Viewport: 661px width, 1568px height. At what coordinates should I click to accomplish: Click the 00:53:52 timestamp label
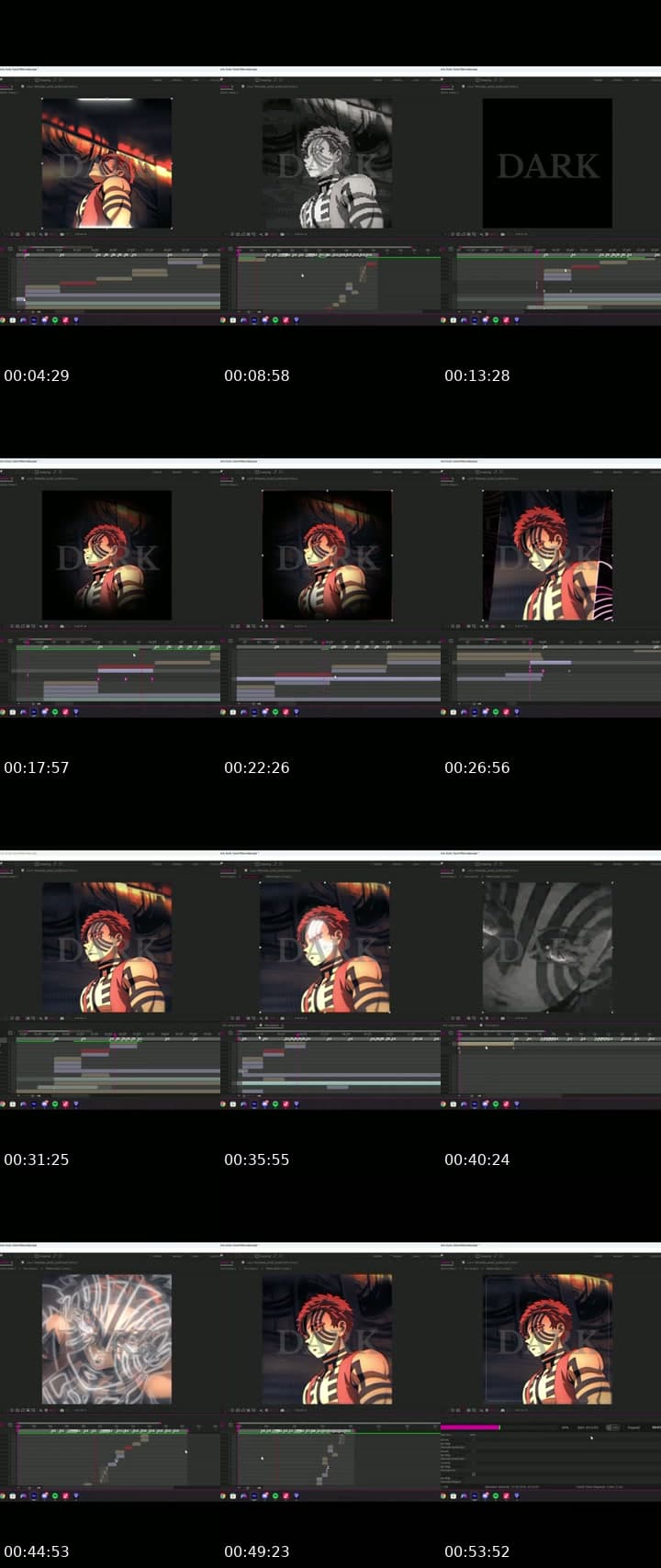(477, 1551)
